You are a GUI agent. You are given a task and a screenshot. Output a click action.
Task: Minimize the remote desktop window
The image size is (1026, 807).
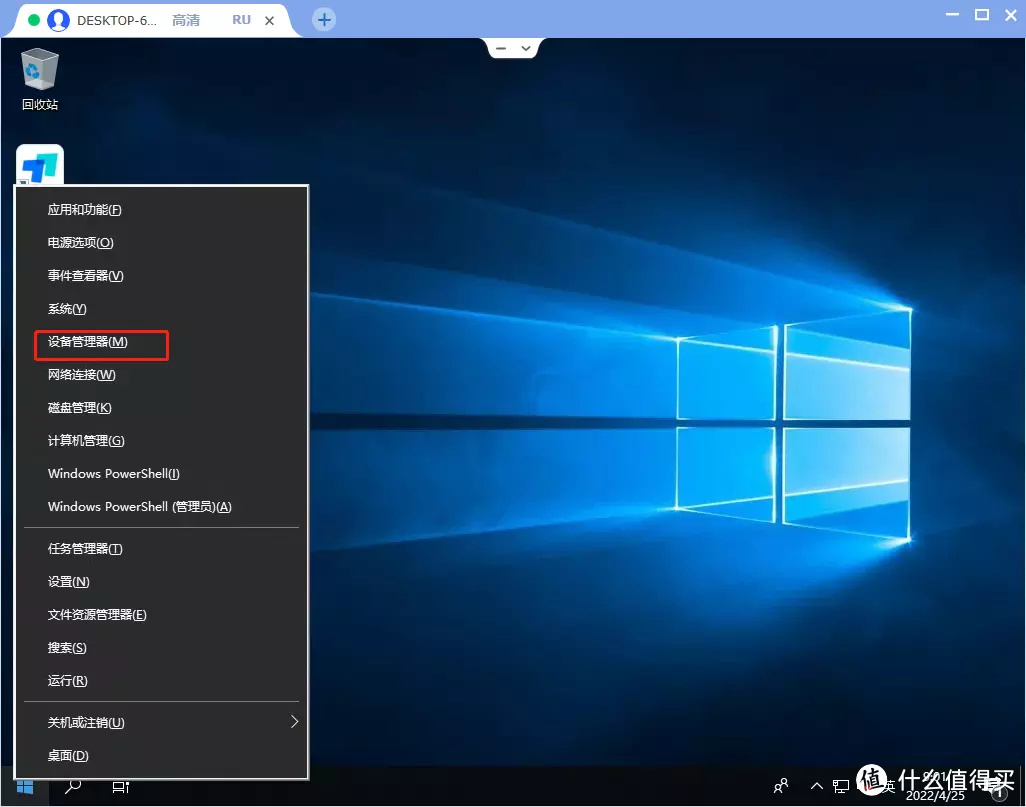tap(953, 14)
